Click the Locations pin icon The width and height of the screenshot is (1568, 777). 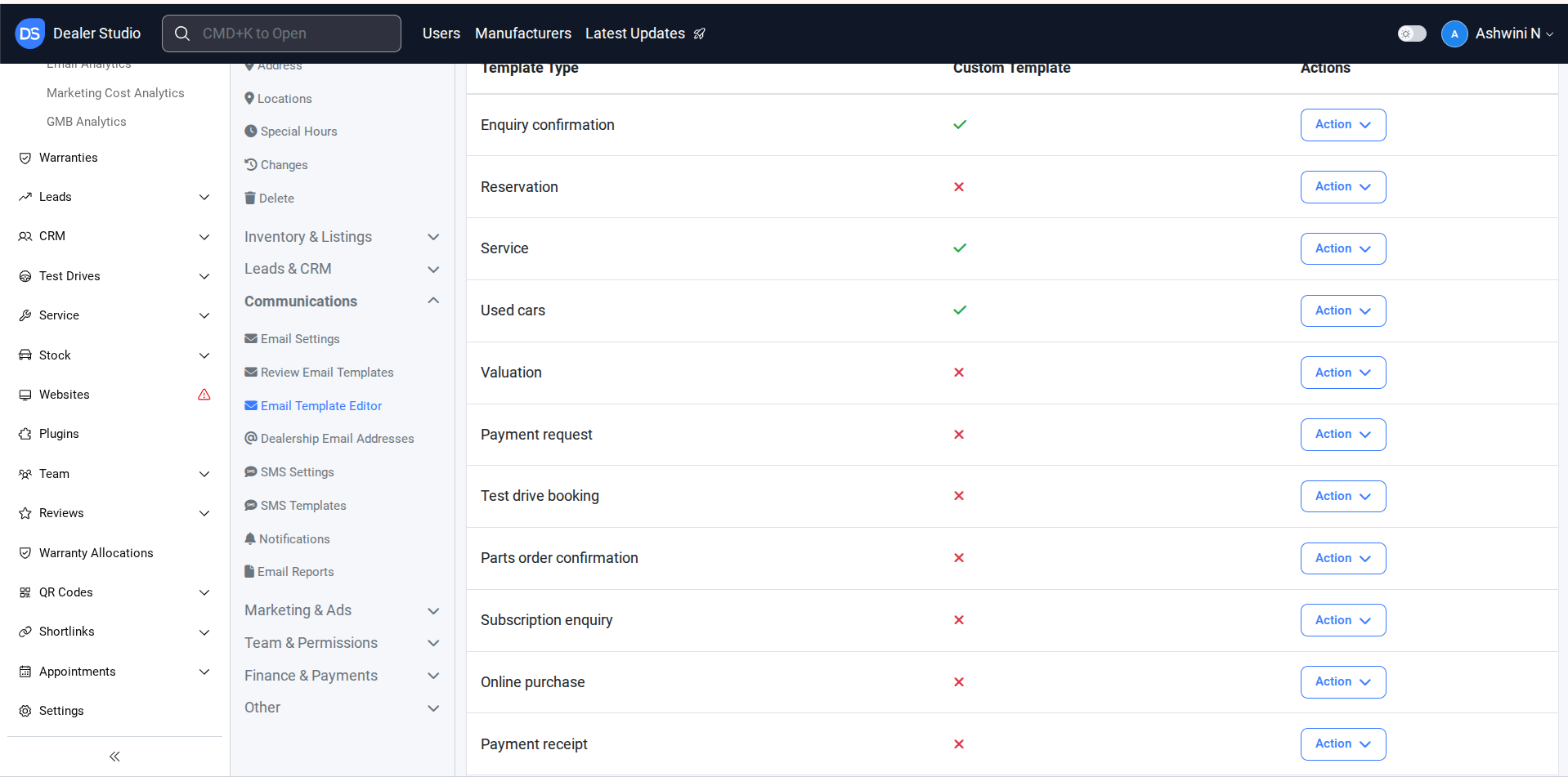tap(249, 98)
